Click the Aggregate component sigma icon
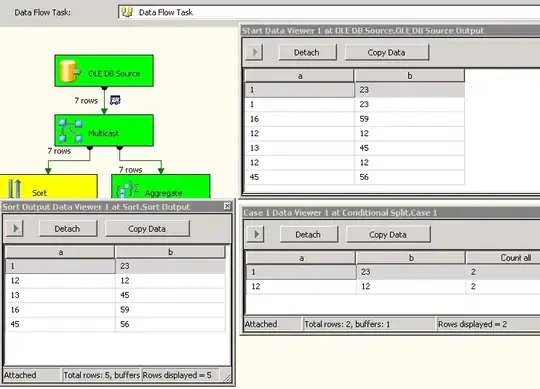The width and height of the screenshot is (540, 389). click(x=127, y=190)
